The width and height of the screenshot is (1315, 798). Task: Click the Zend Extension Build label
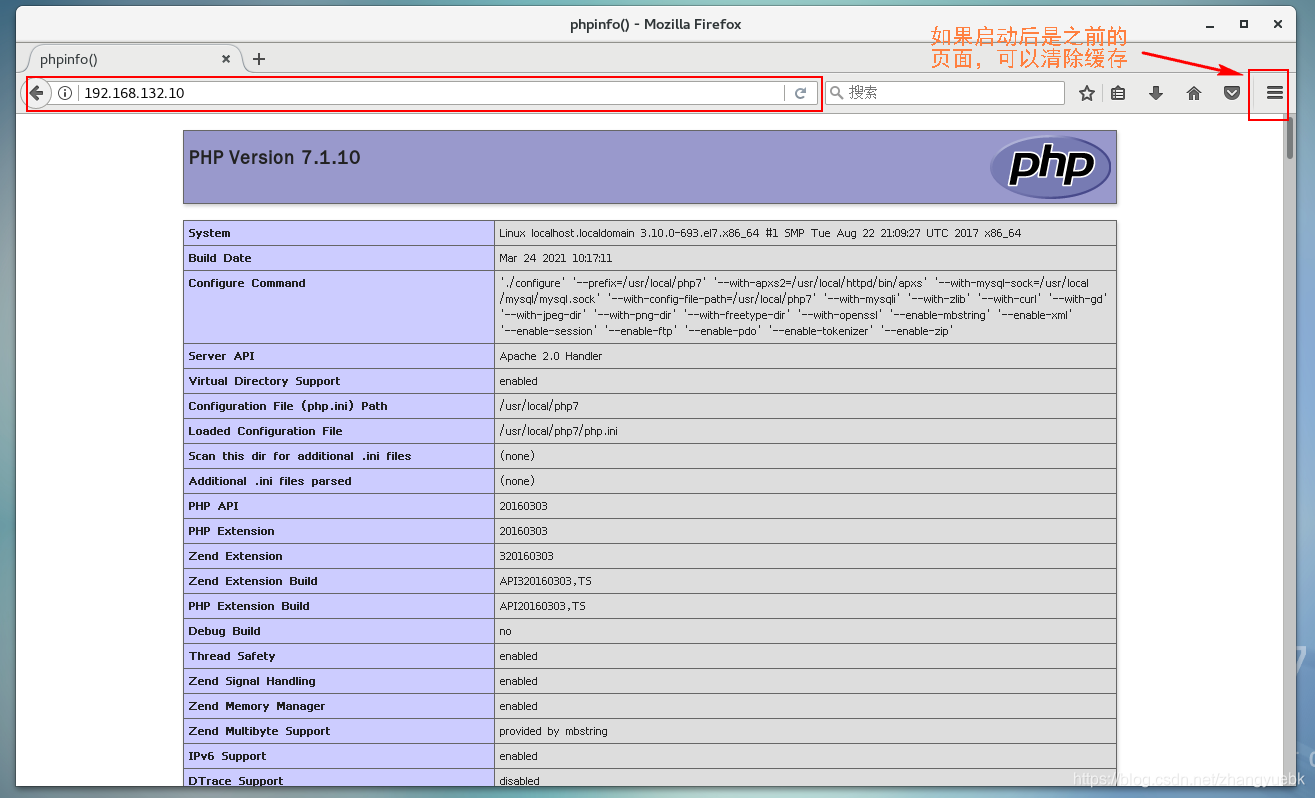253,581
